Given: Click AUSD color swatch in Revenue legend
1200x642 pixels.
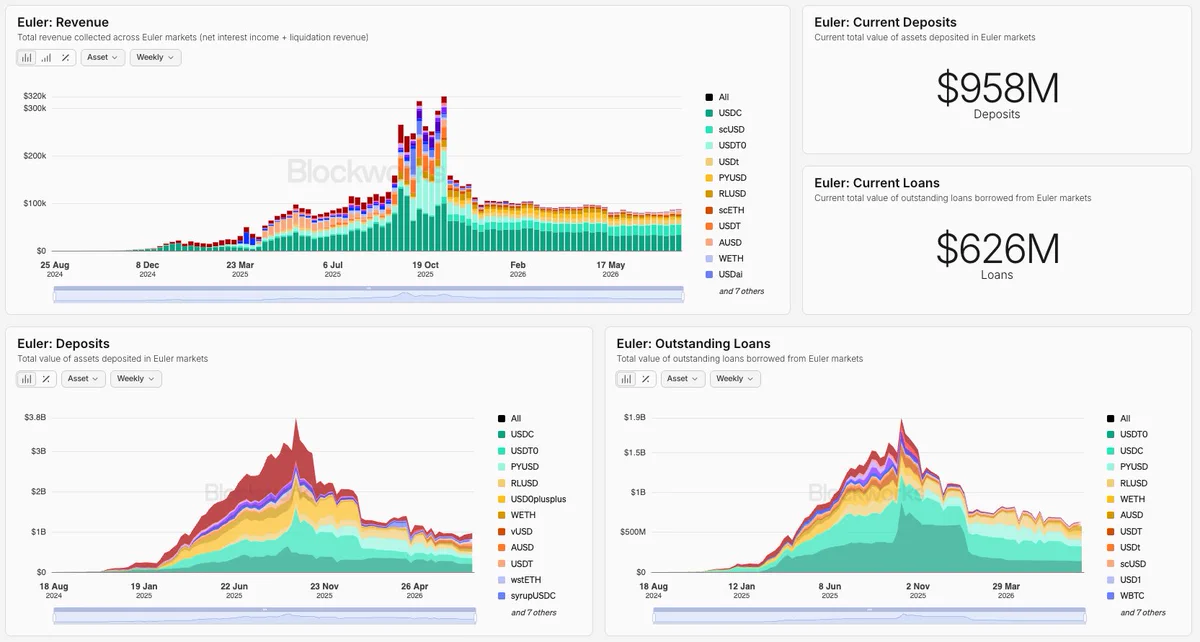Looking at the screenshot, I should point(709,242).
